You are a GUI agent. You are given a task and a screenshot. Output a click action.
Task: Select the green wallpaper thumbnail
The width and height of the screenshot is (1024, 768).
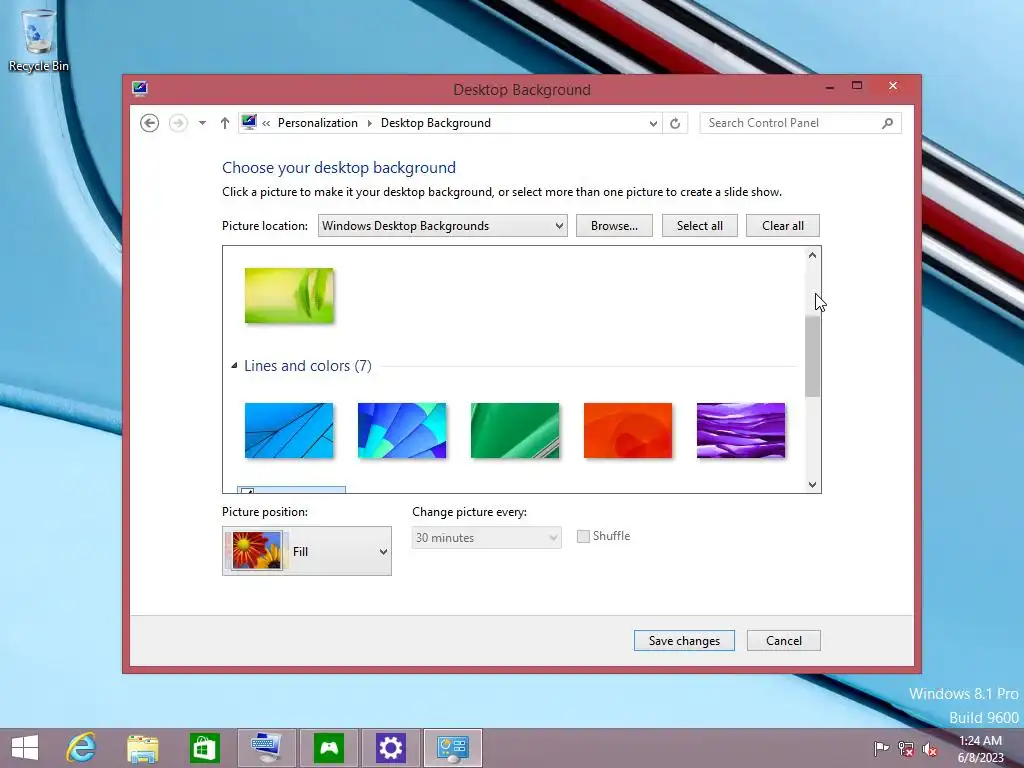[515, 430]
